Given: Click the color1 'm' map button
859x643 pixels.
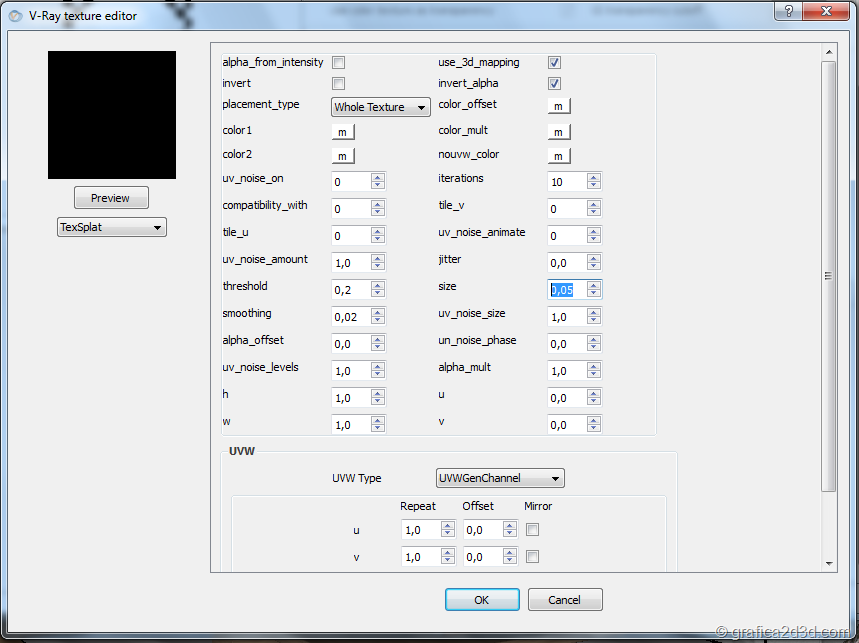Looking at the screenshot, I should (343, 132).
